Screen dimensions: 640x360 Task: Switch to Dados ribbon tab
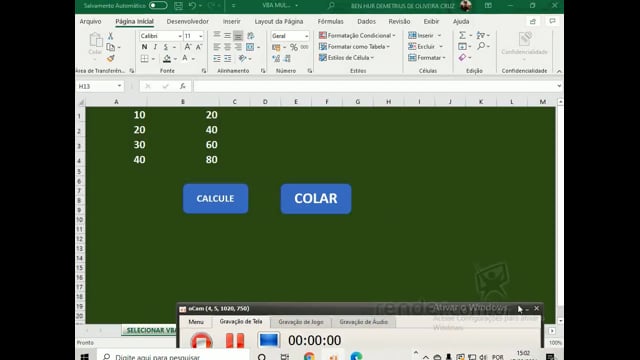pos(366,21)
